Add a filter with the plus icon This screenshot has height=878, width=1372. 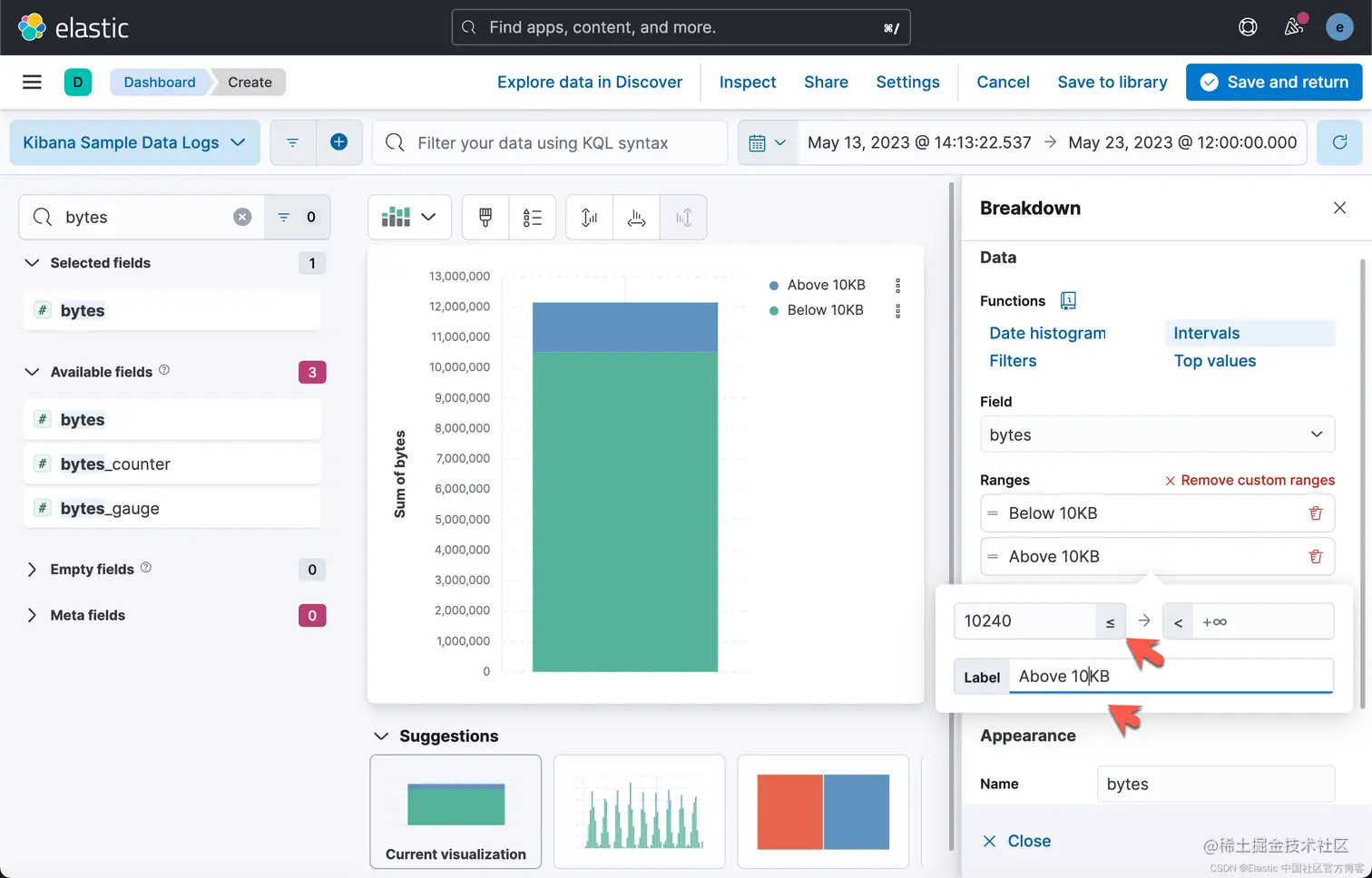pyautogui.click(x=339, y=142)
